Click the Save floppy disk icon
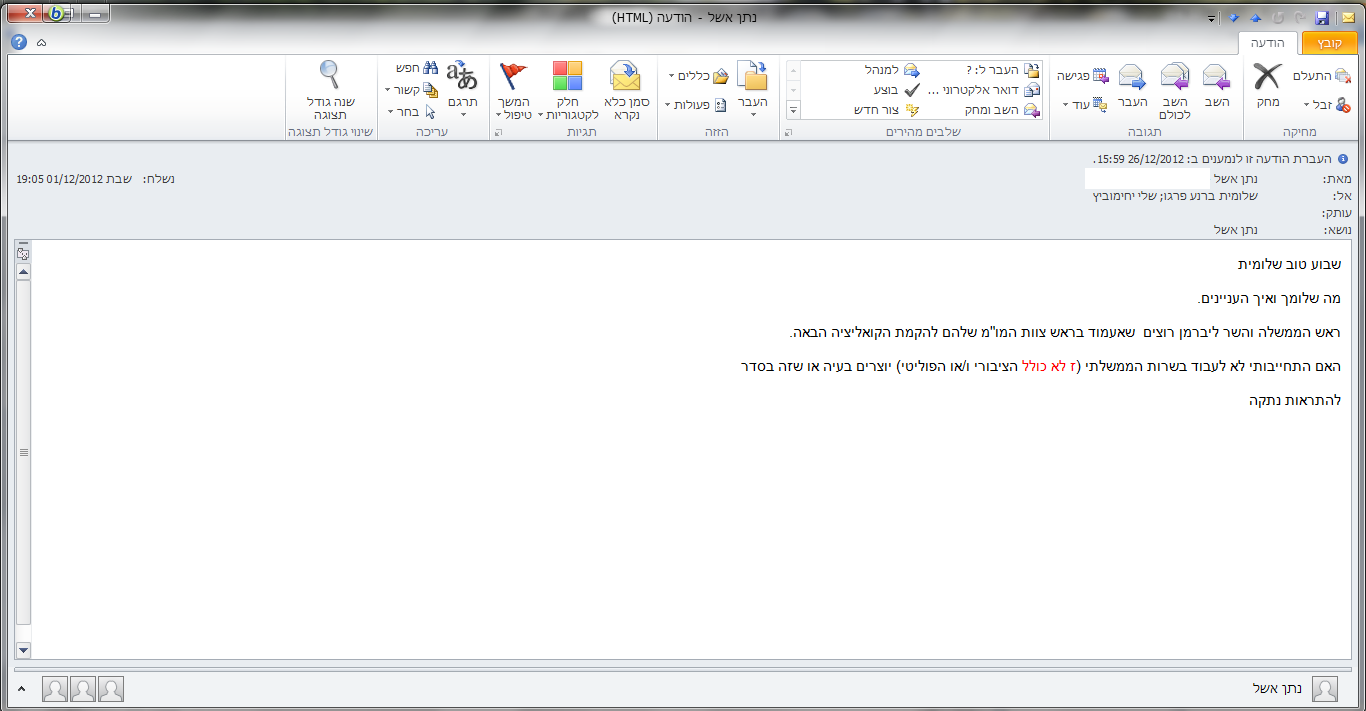This screenshot has height=711, width=1366. click(1322, 18)
